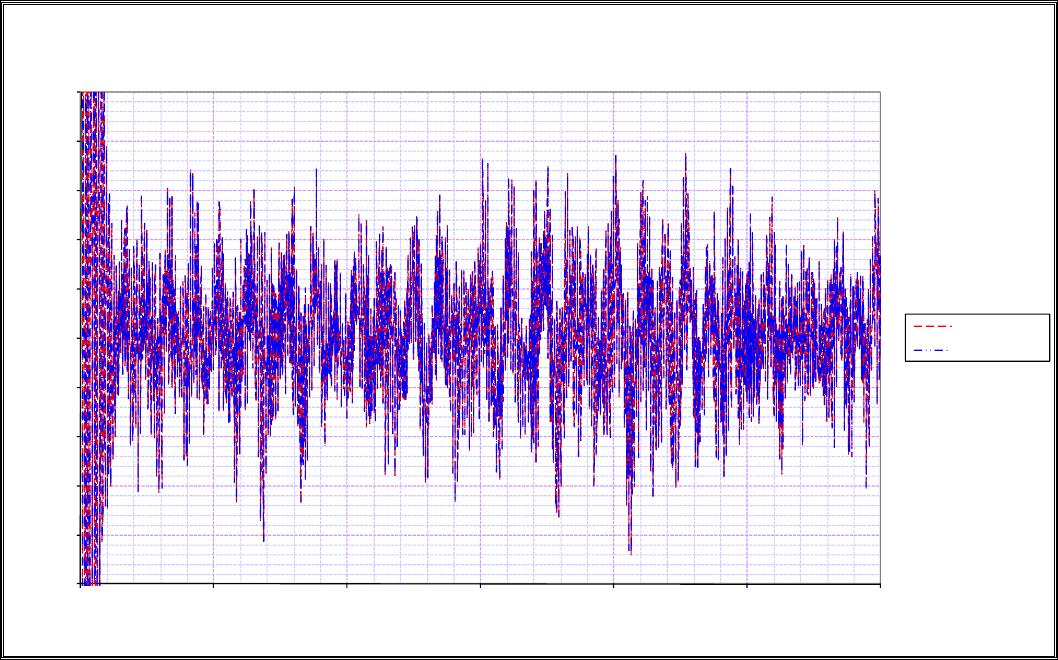The height and width of the screenshot is (660, 1058).
Task: Click the topmost tick on the vertical axis
Action: click(x=78, y=92)
